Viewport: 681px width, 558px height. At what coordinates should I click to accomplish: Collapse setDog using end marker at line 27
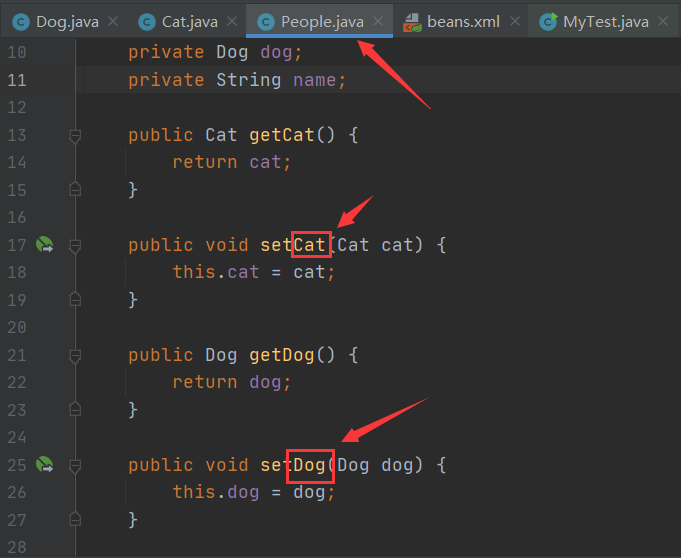[75, 519]
